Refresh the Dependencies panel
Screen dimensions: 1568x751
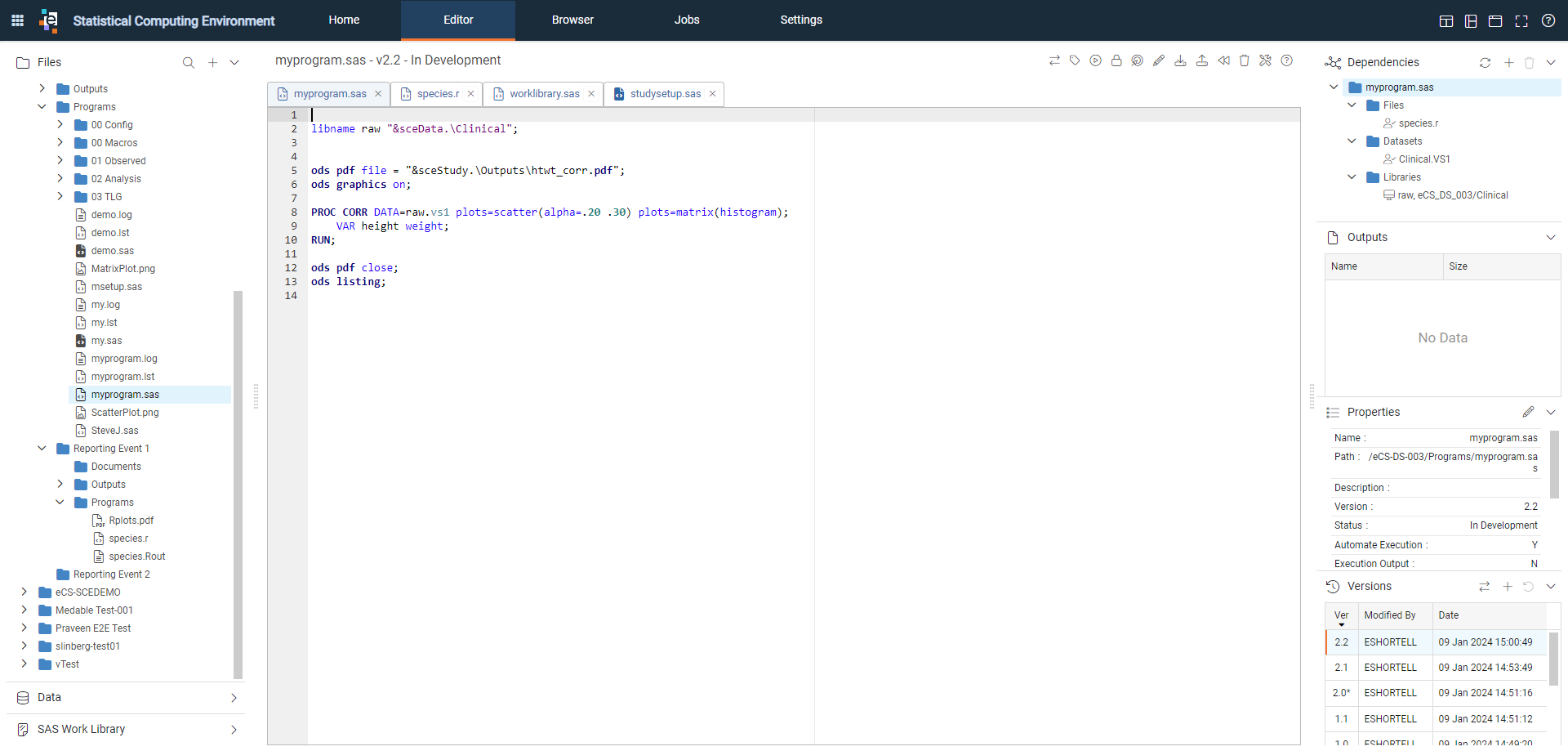pyautogui.click(x=1485, y=63)
